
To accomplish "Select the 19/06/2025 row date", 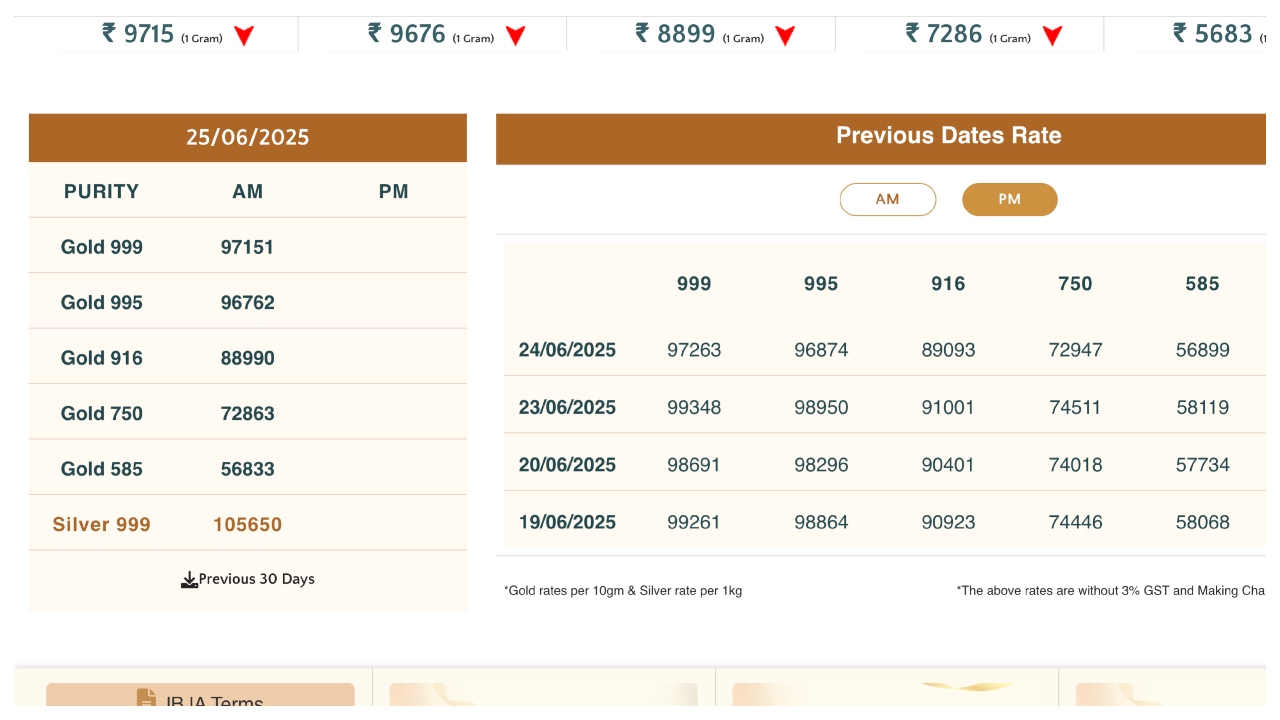I will tap(567, 522).
